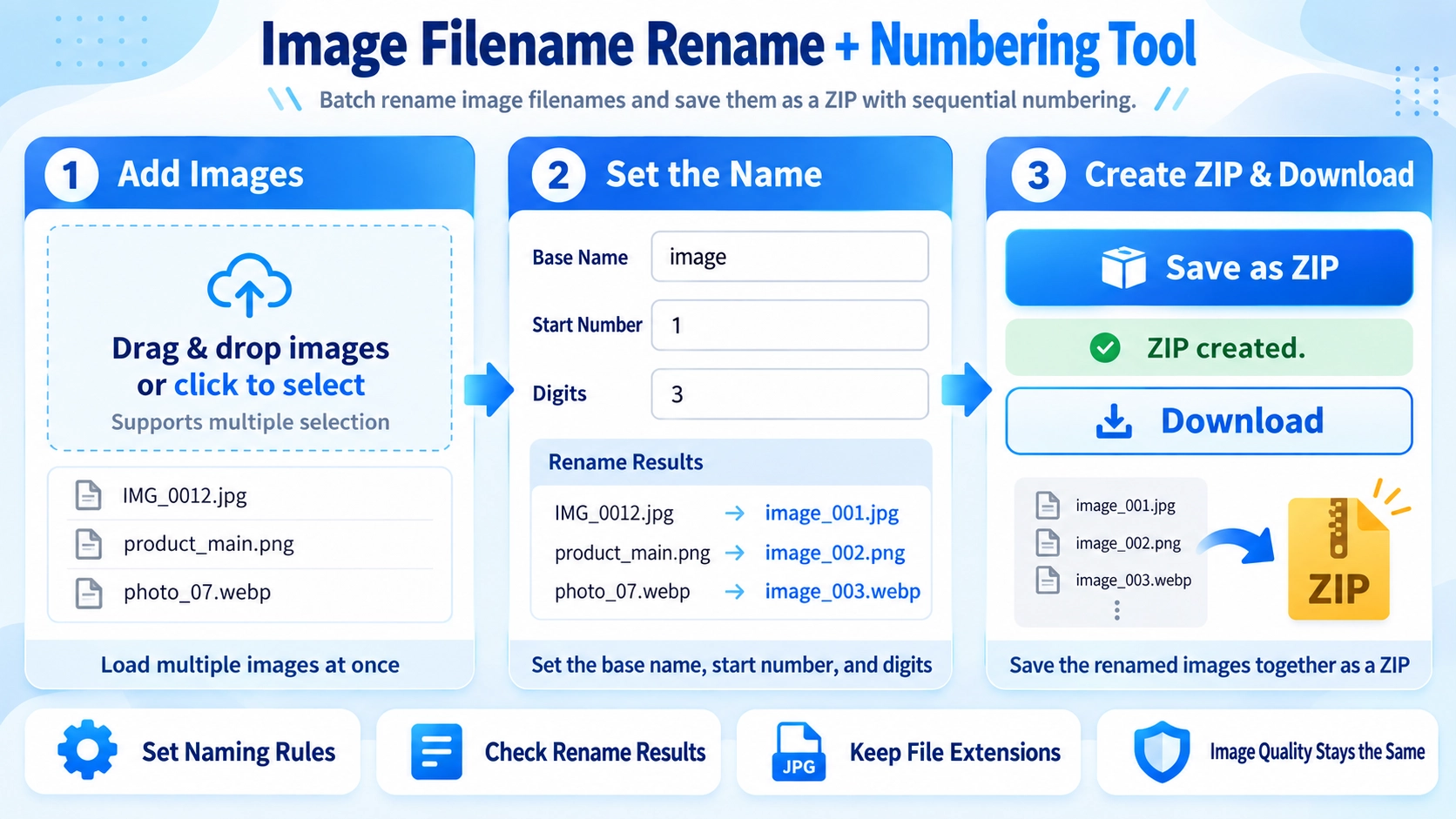Click the Supports multiple selection text
This screenshot has width=1456, height=819.
coord(250,422)
